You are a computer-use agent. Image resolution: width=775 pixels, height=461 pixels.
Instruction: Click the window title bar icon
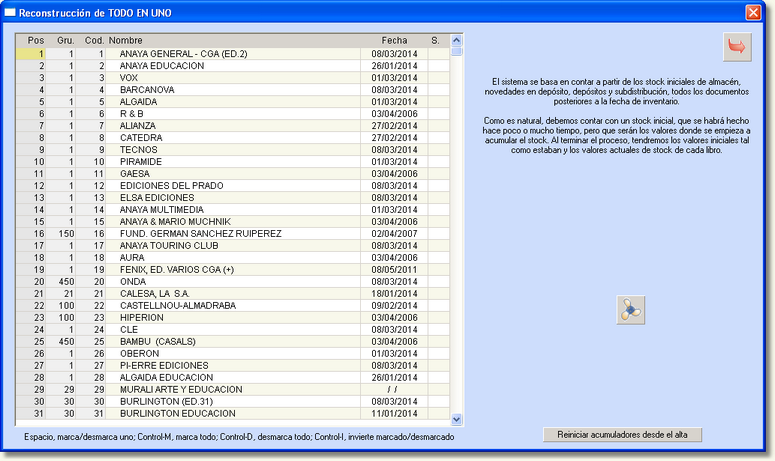10,13
